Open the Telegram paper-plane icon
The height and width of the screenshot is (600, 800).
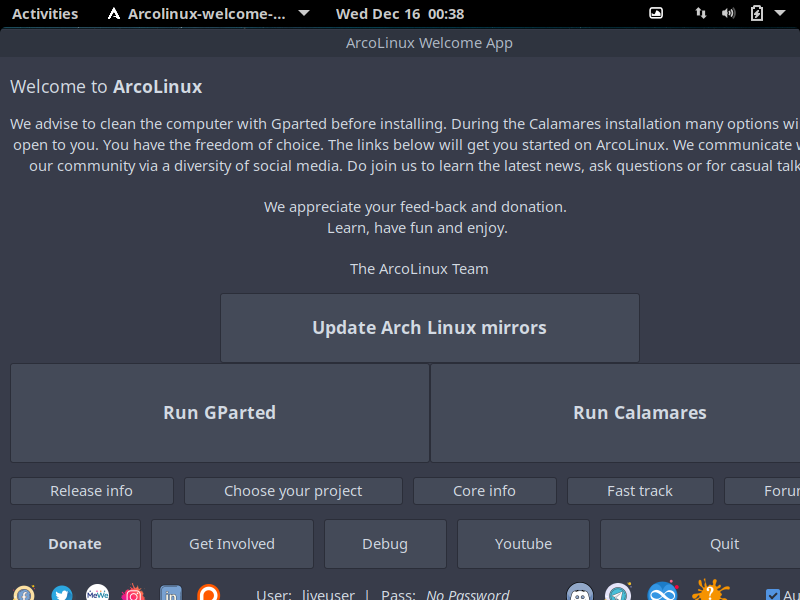(x=618, y=592)
